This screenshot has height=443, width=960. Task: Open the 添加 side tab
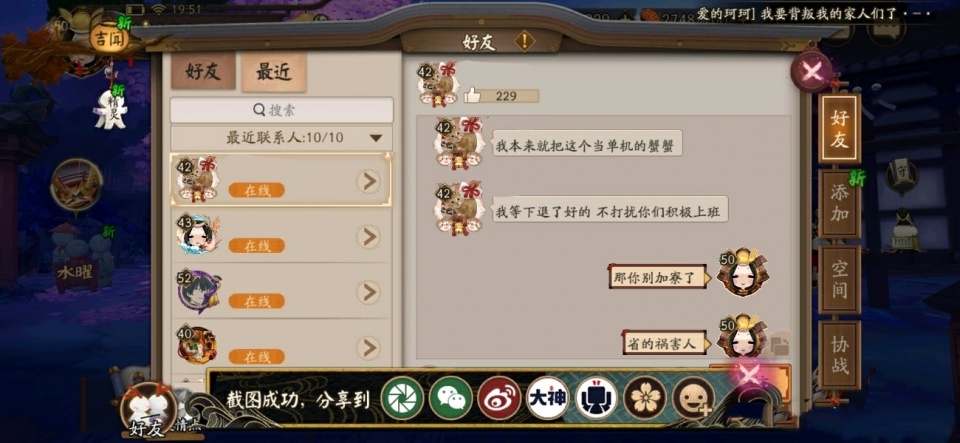coord(839,204)
